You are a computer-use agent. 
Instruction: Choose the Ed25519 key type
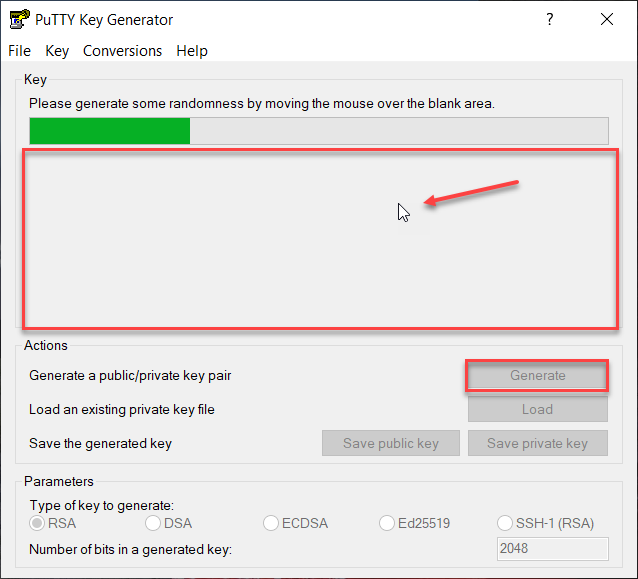[x=388, y=523]
